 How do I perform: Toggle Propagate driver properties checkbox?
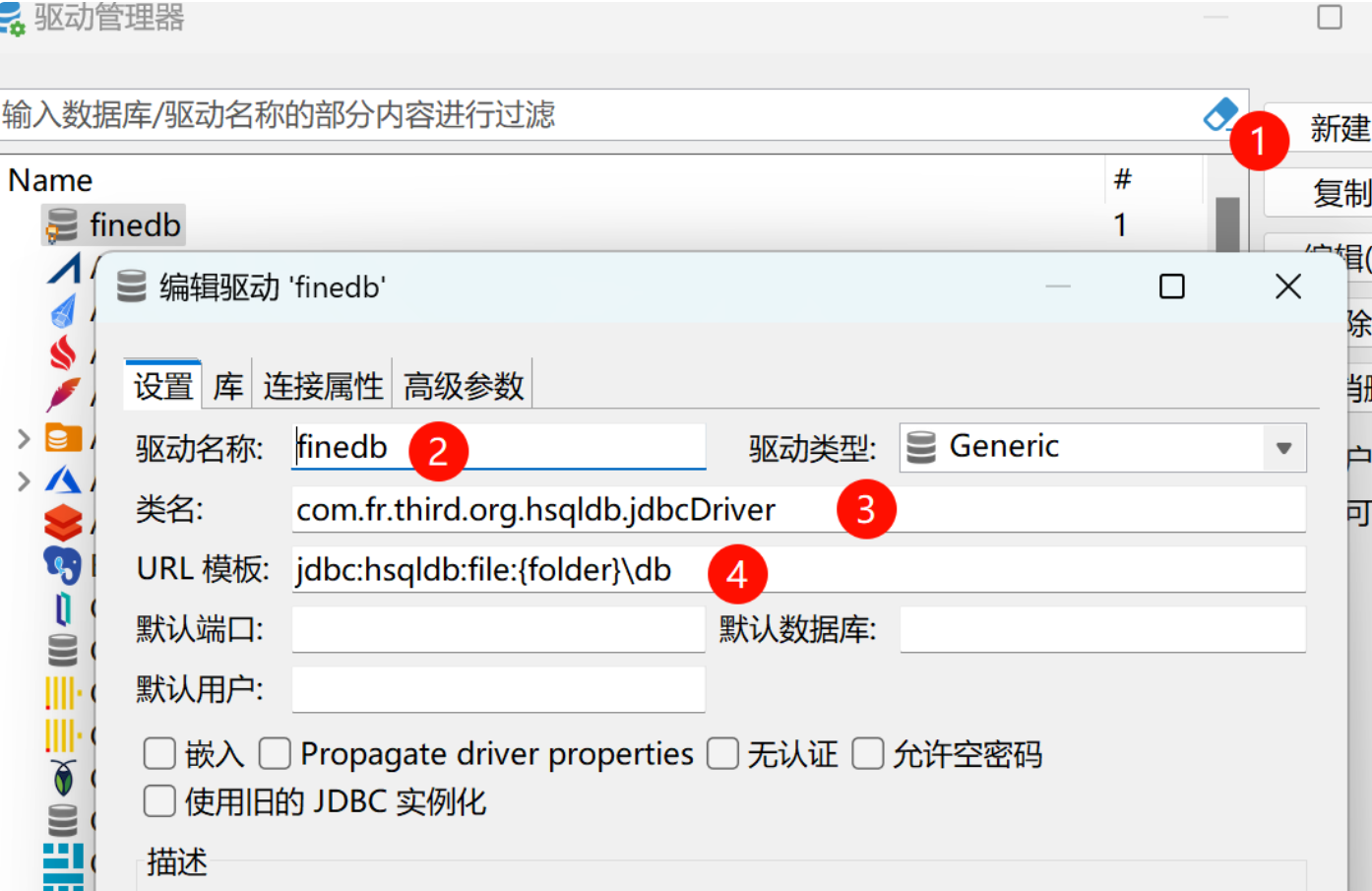pos(275,754)
